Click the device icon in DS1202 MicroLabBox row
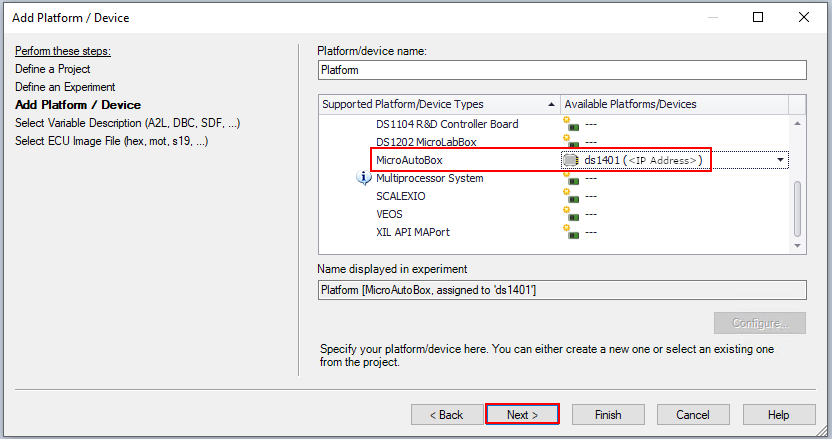 (x=571, y=142)
